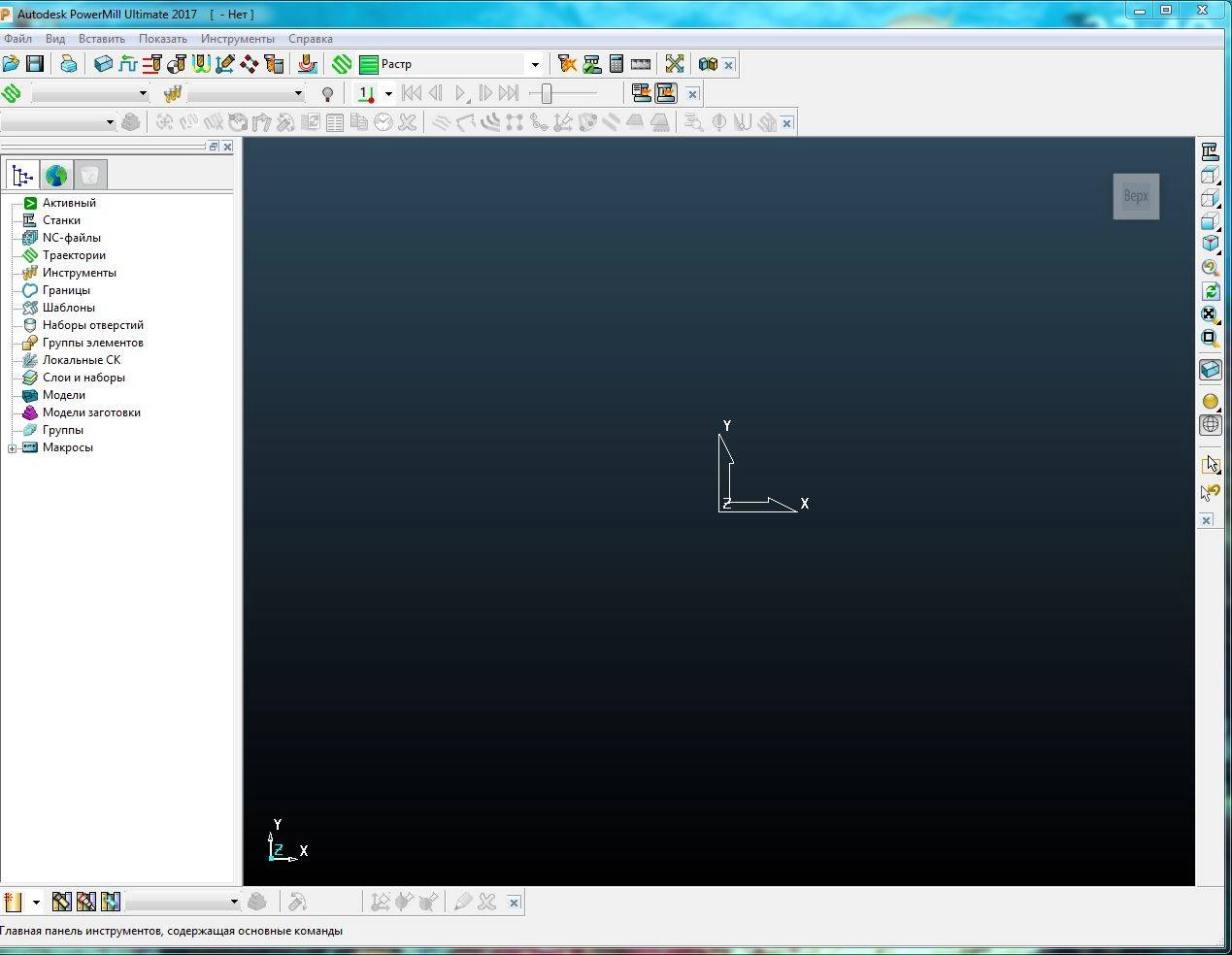Step simulation forward
Image resolution: width=1232 pixels, height=955 pixels.
click(485, 93)
